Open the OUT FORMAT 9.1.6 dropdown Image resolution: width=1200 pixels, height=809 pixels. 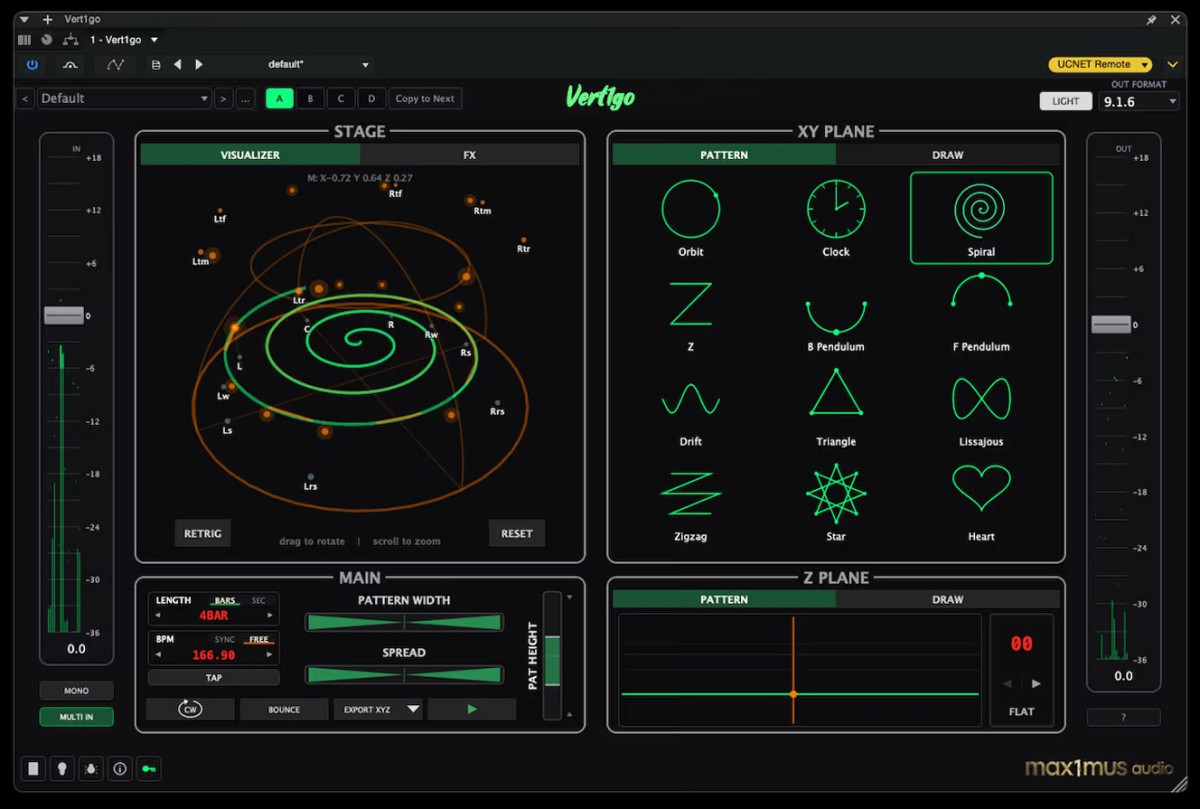[1140, 101]
